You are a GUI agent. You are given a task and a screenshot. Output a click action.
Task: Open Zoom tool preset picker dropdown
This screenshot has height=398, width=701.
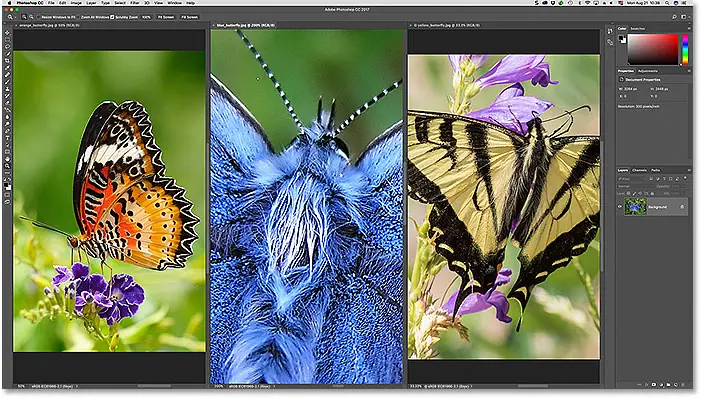tap(16, 17)
